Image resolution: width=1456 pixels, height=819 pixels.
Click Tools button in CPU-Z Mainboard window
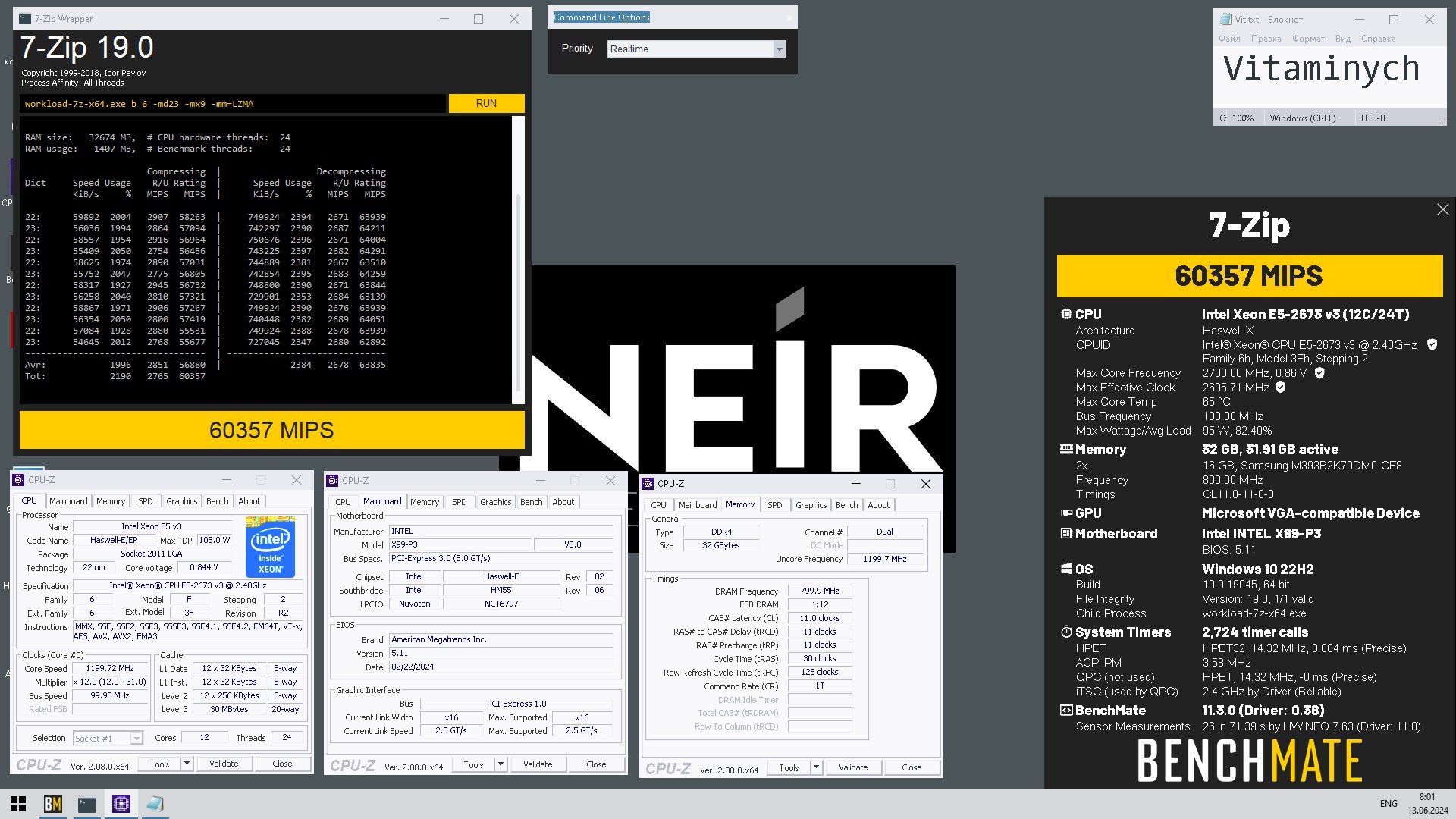[x=474, y=765]
